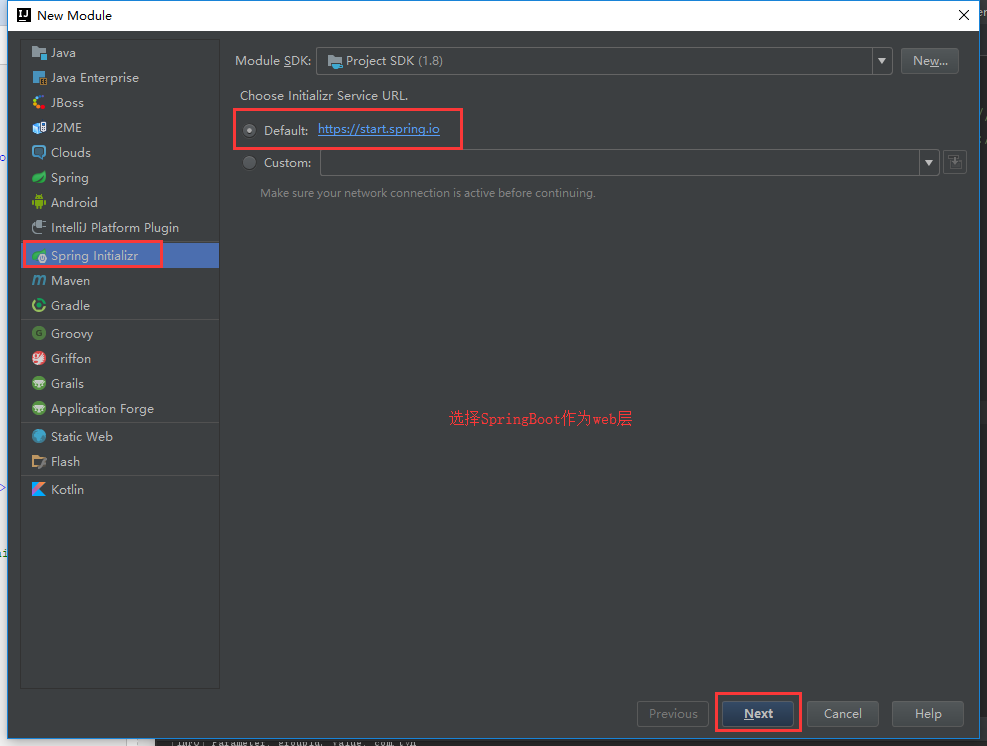Choose the Groovy module type

coord(120,333)
